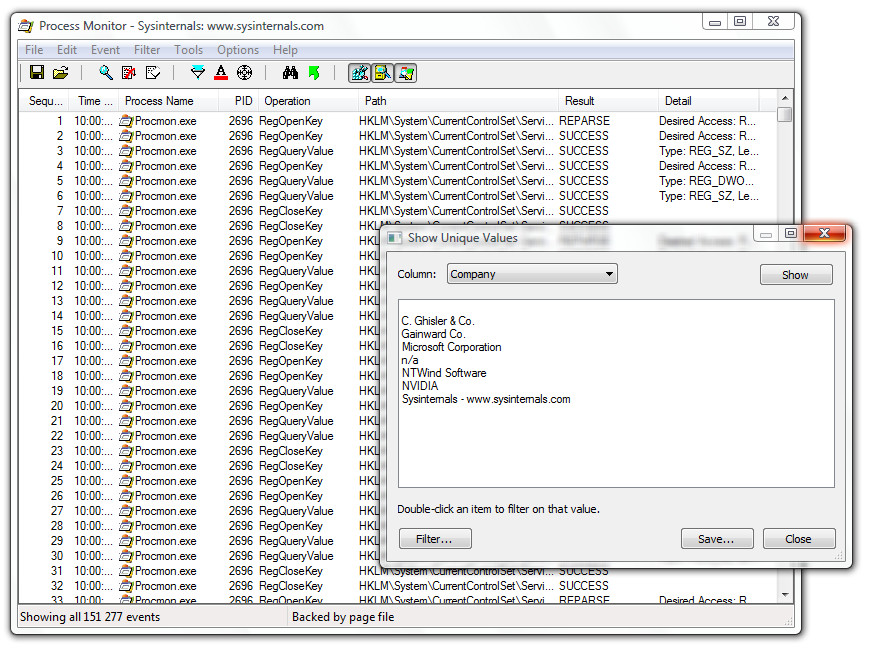Click 'Showing all 151 277 events' status text

[90, 617]
